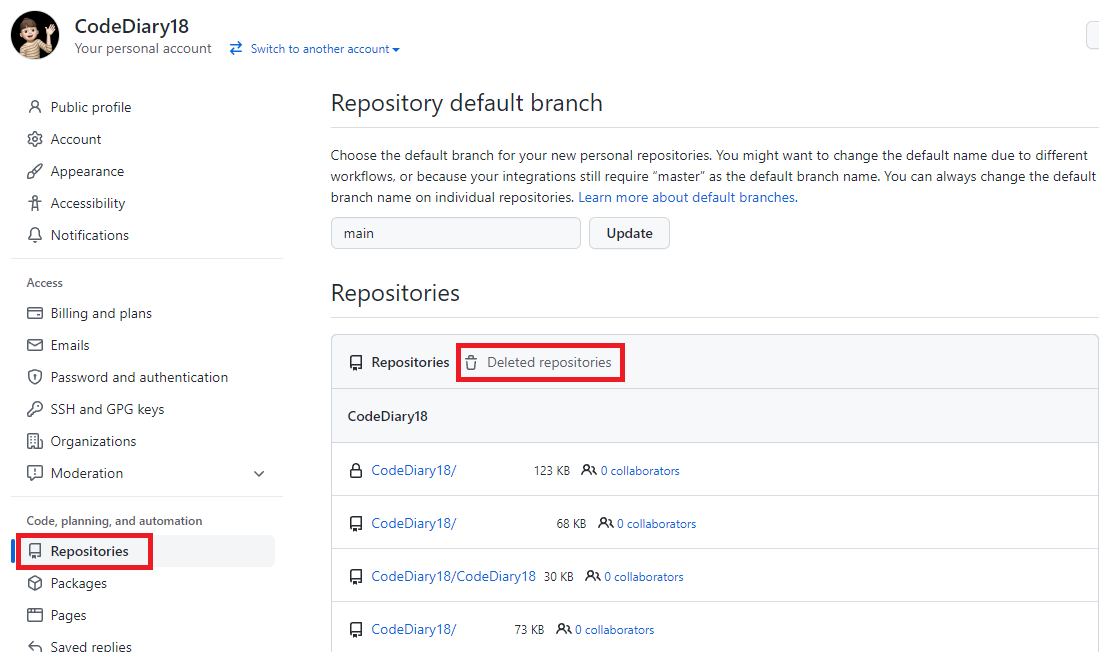The height and width of the screenshot is (652, 1099).
Task: Click the Accessibility figure icon
Action: (34, 203)
